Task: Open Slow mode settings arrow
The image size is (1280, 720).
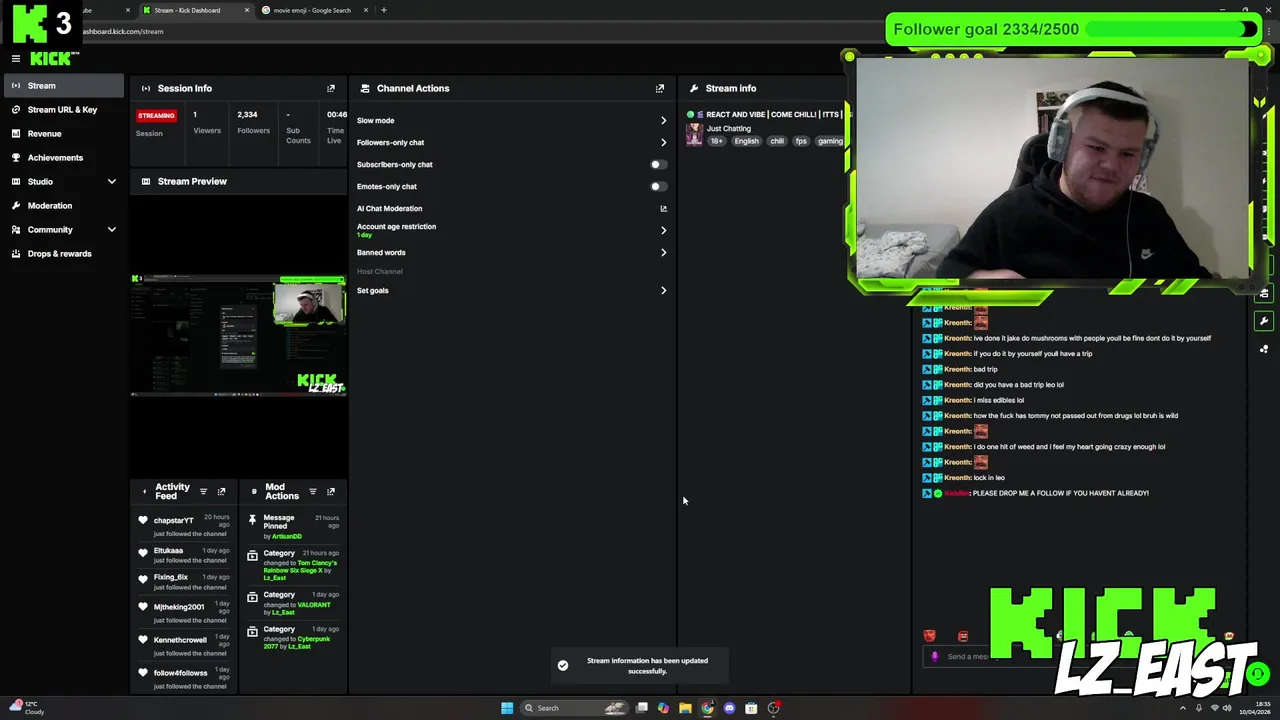Action: point(663,120)
